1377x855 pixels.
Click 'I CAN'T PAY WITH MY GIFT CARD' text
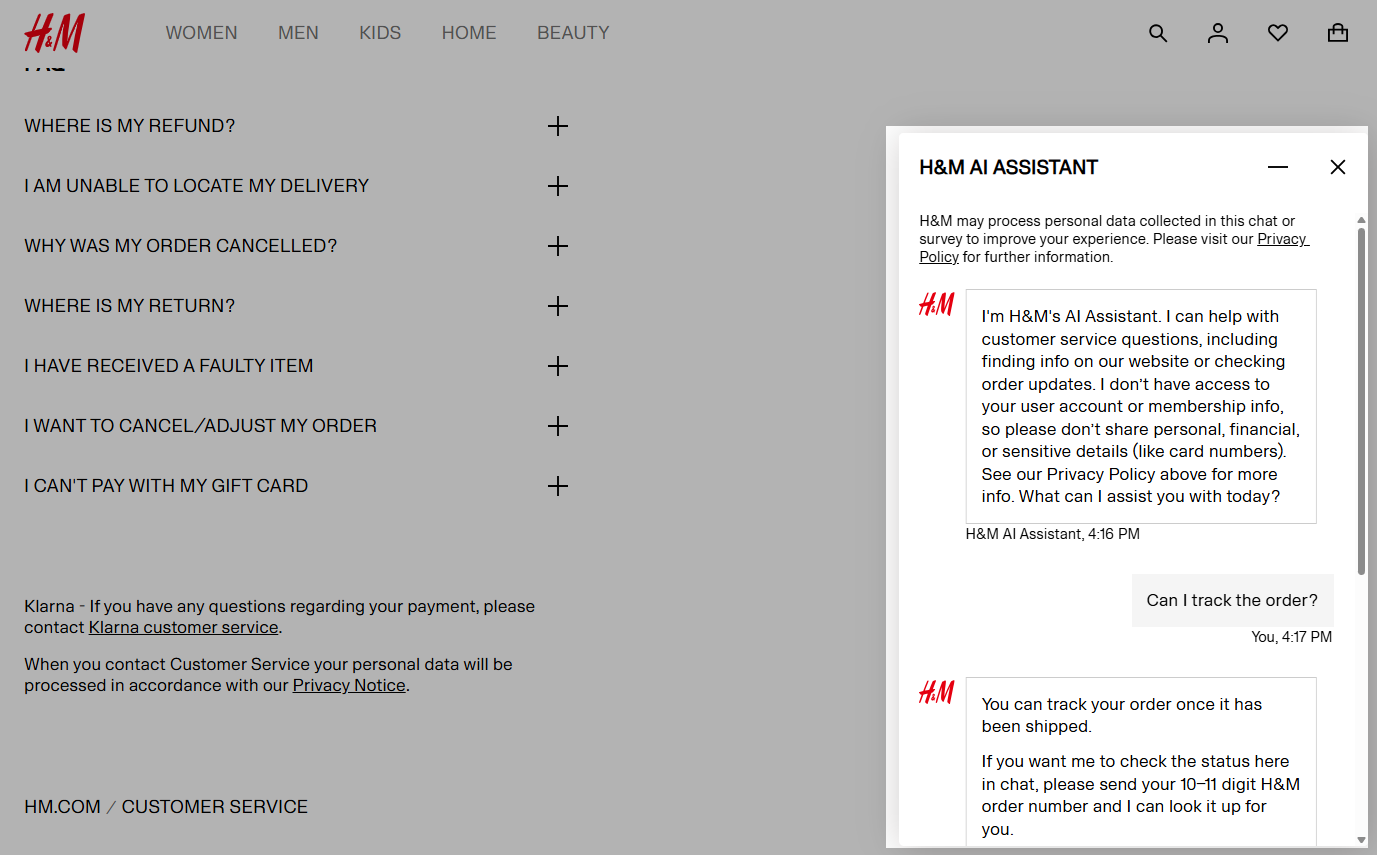(x=166, y=486)
